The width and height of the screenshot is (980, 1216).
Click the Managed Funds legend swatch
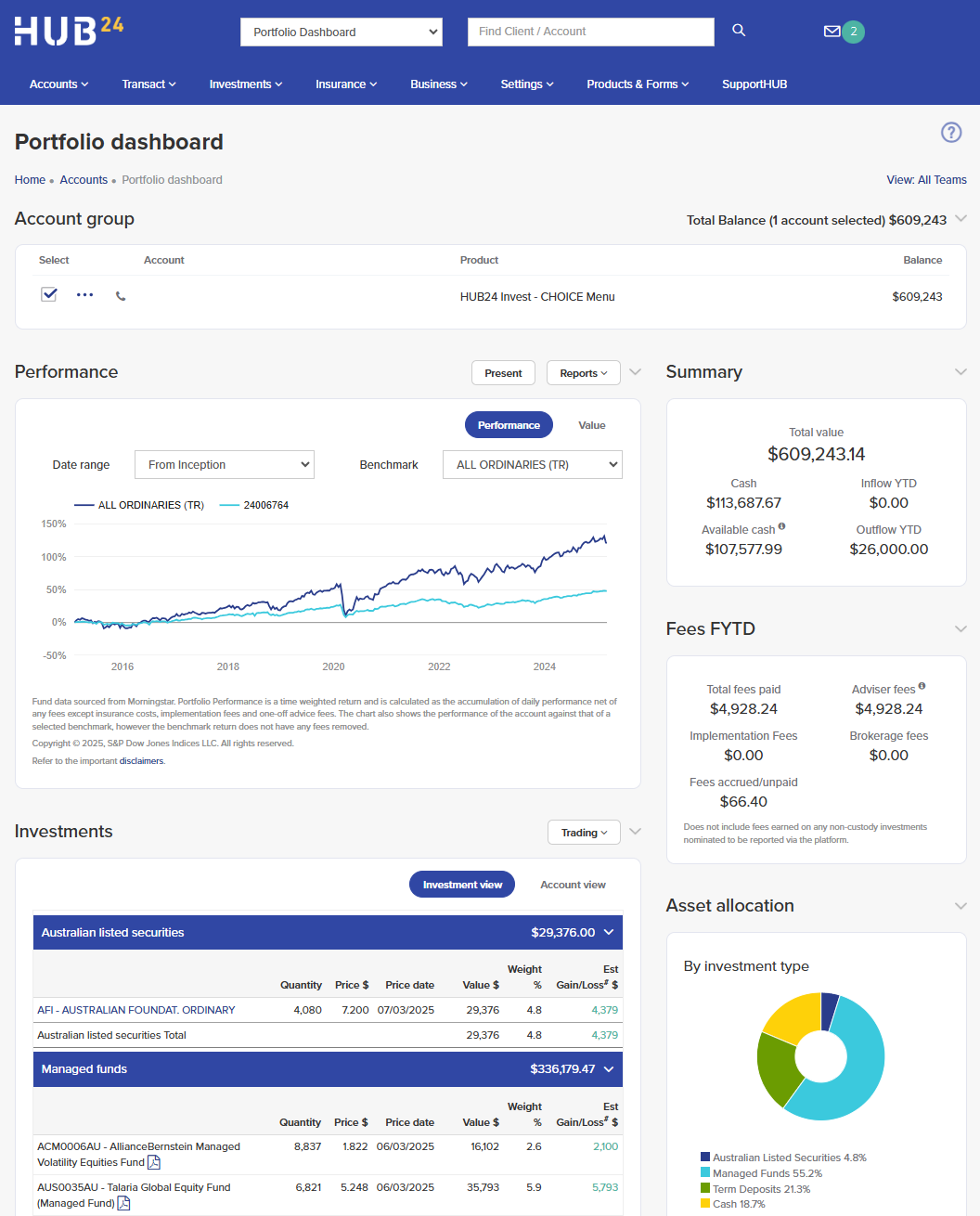[x=705, y=1173]
